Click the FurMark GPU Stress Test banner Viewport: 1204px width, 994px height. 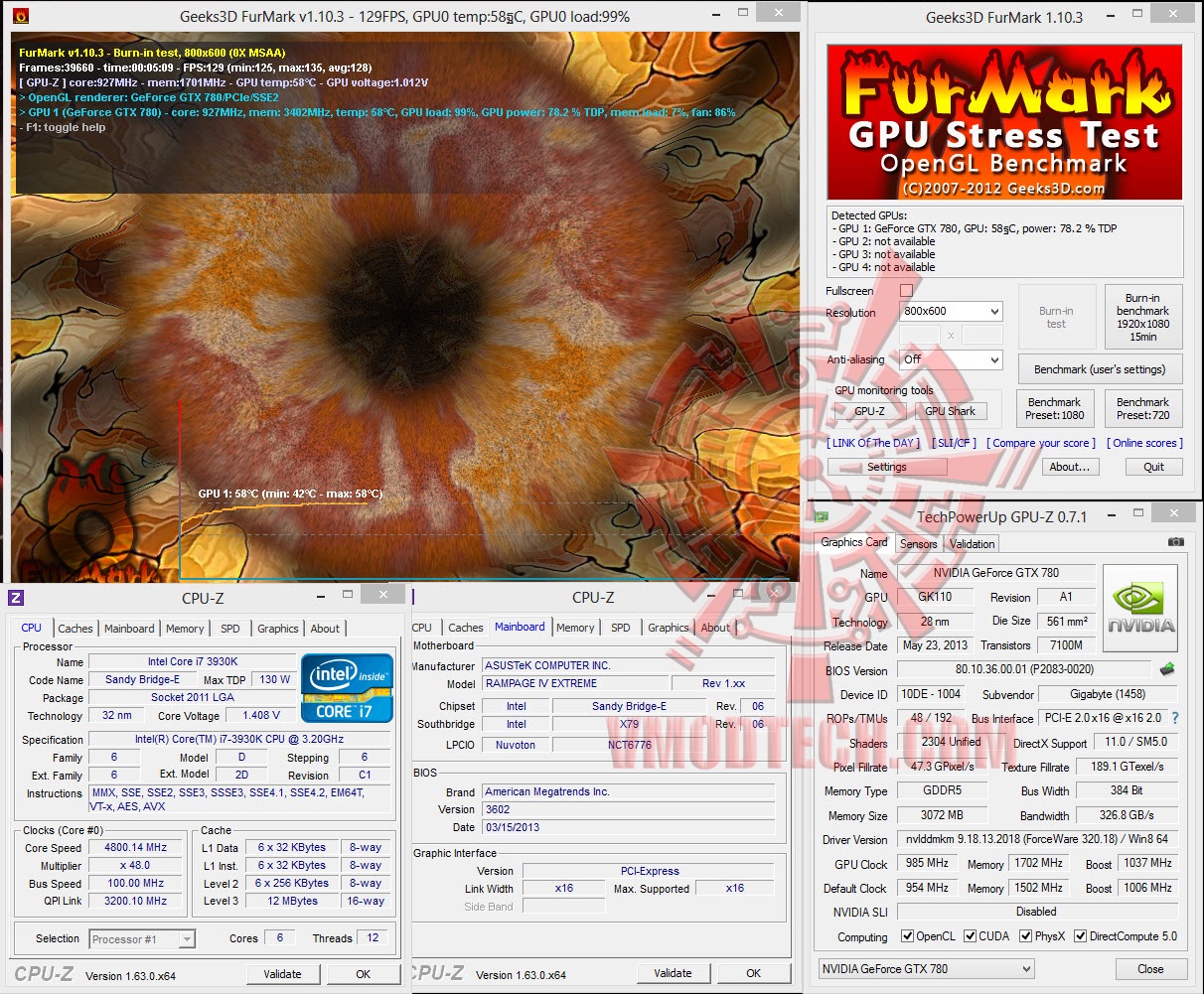[1004, 122]
